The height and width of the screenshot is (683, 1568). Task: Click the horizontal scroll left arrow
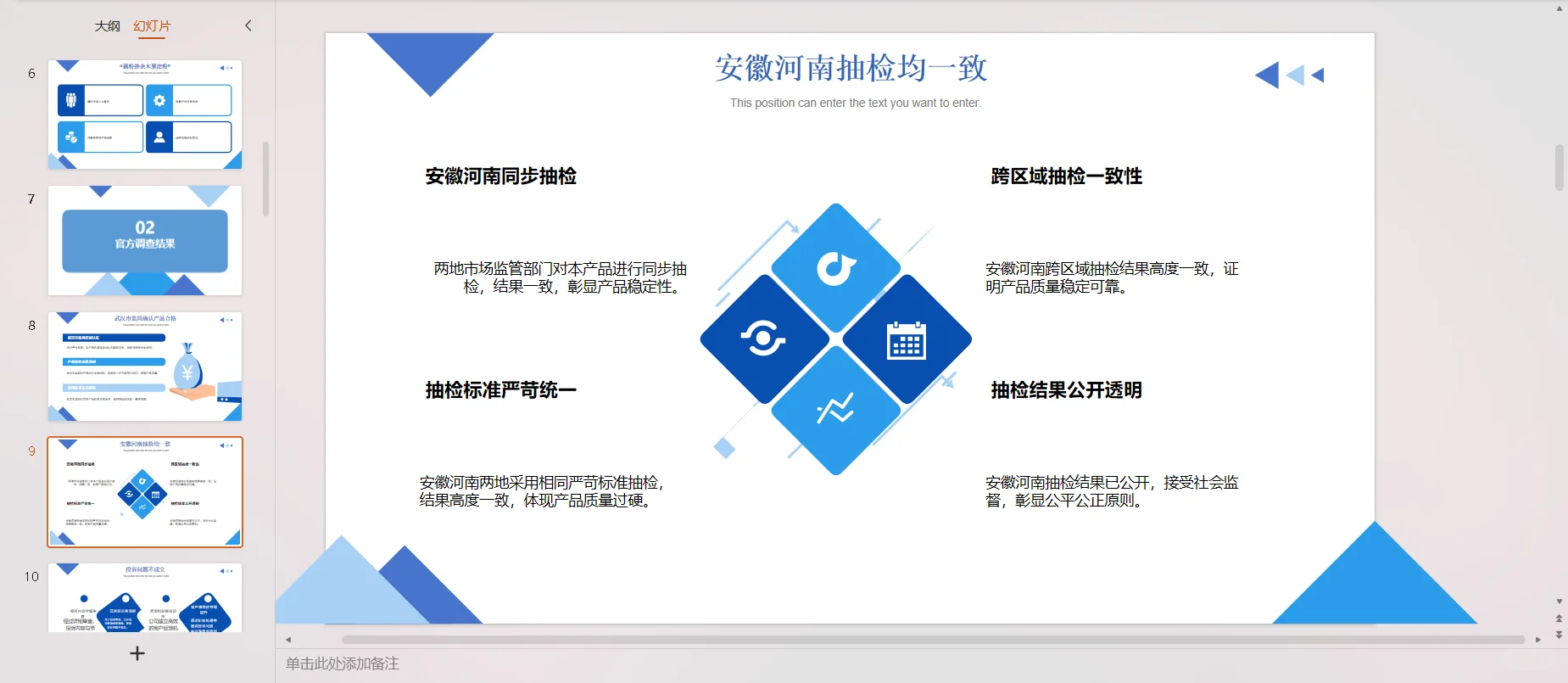pyautogui.click(x=288, y=640)
